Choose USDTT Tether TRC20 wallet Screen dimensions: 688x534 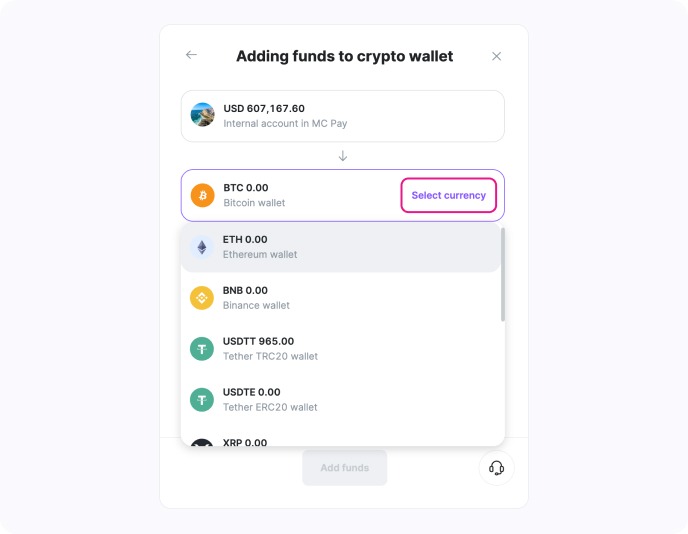point(340,349)
